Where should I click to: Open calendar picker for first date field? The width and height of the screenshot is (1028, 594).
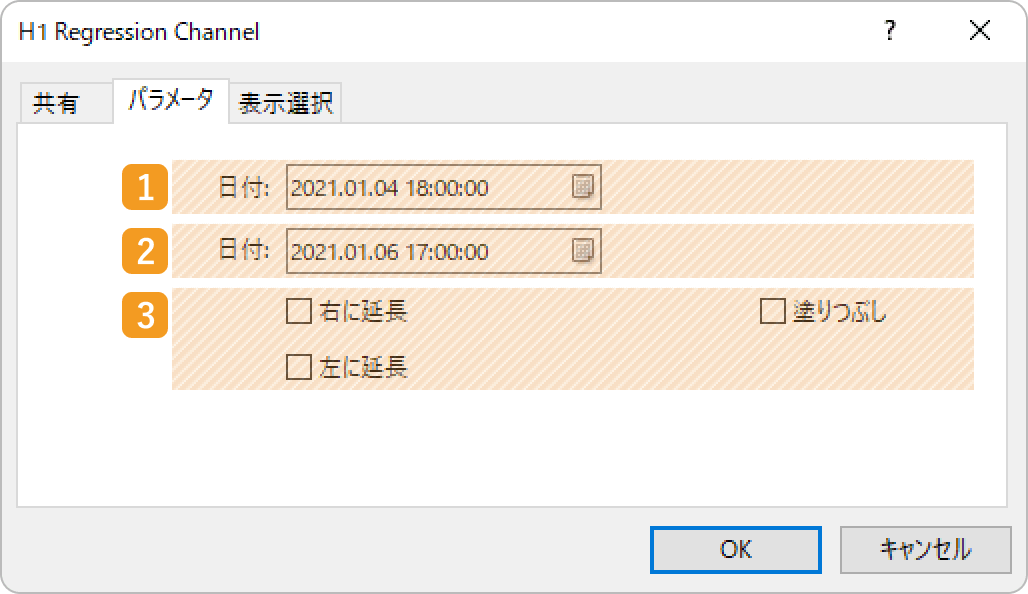(x=582, y=187)
